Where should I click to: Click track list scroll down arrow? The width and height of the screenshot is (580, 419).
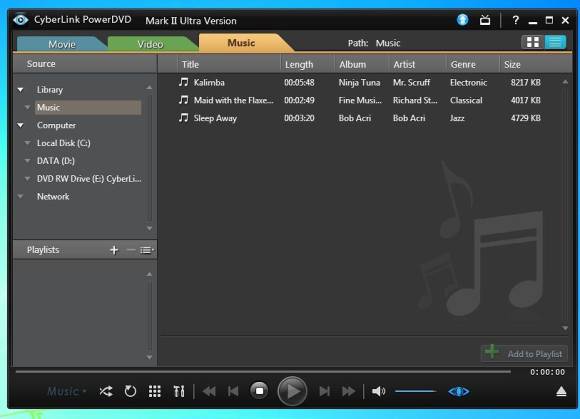pos(565,328)
